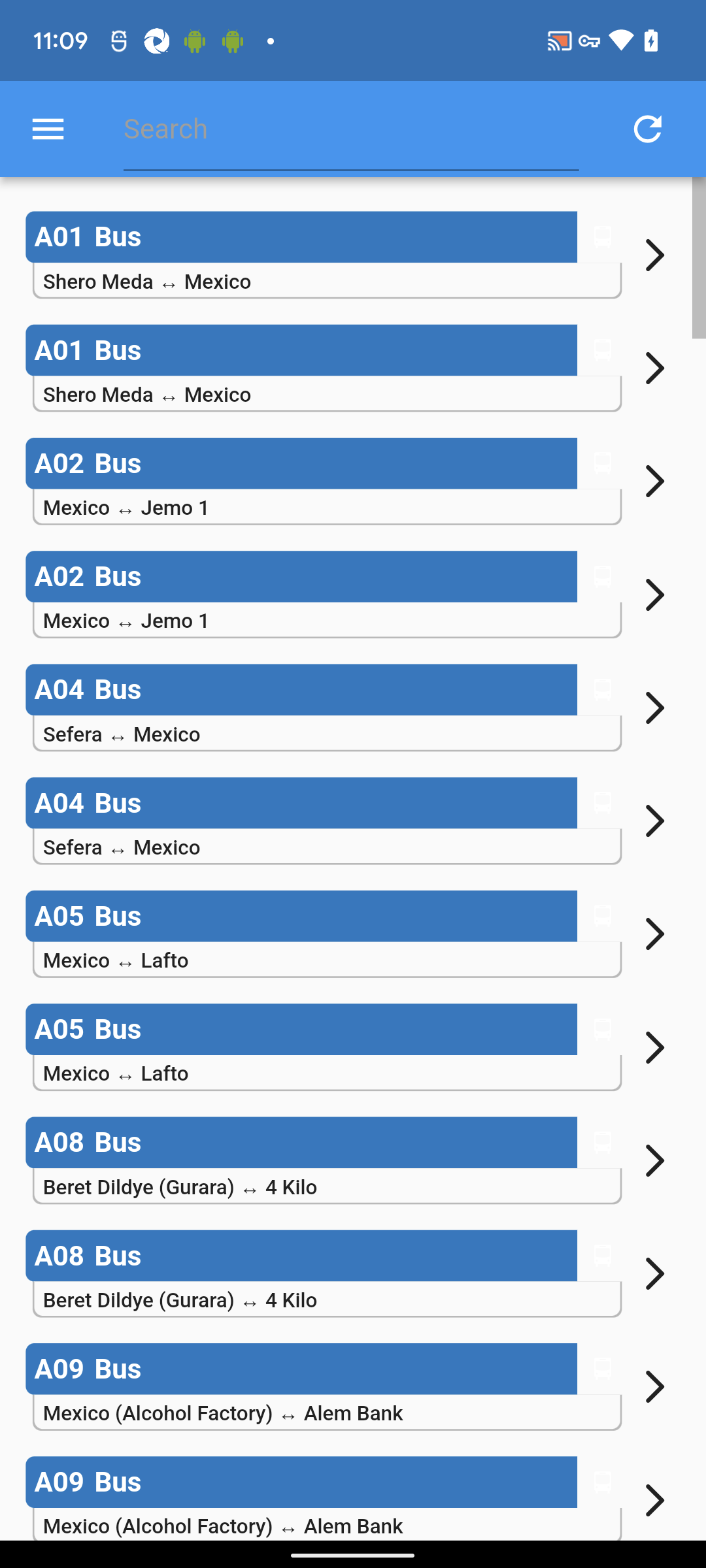This screenshot has width=706, height=1568.
Task: Tap the faint bus icon on the first A01 row
Action: click(602, 237)
